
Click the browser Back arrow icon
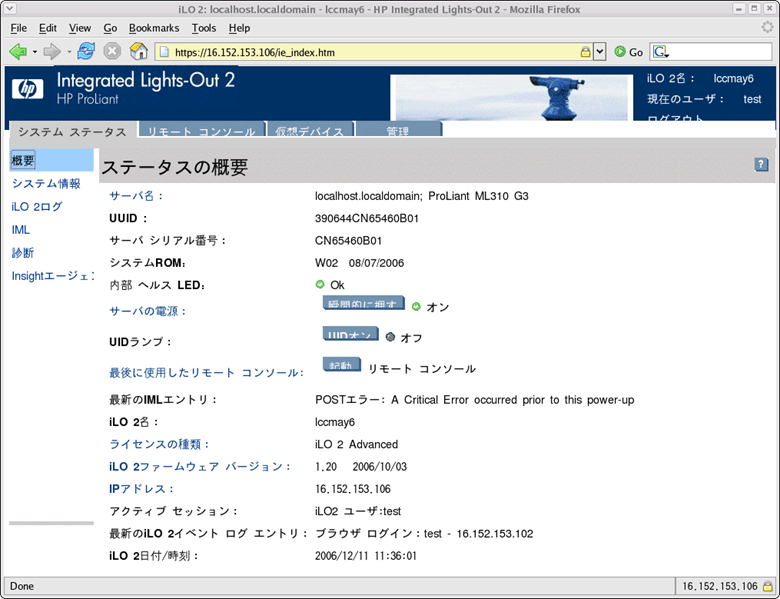17,51
